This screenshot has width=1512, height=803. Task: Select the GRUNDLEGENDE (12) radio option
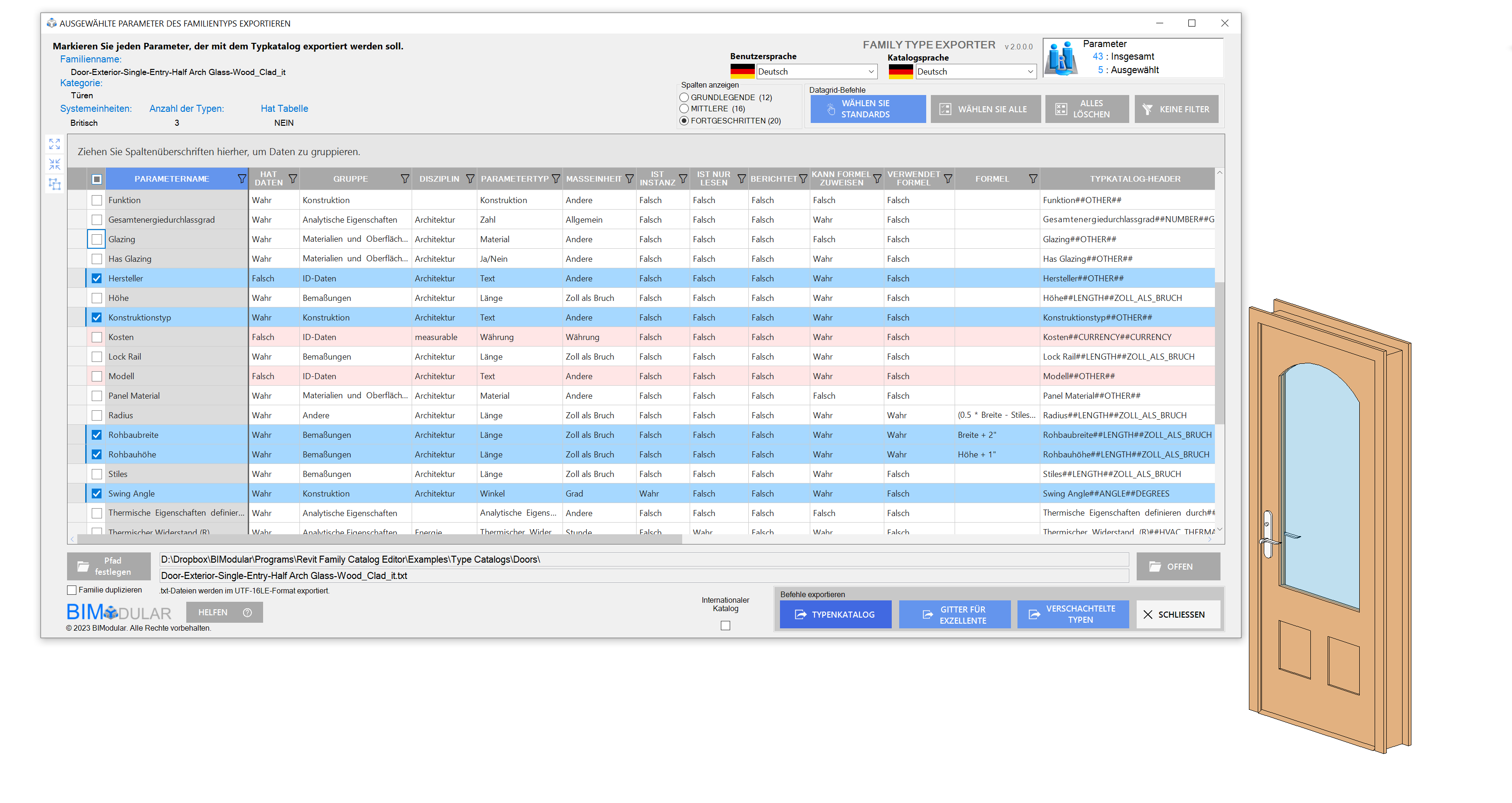pyautogui.click(x=684, y=97)
